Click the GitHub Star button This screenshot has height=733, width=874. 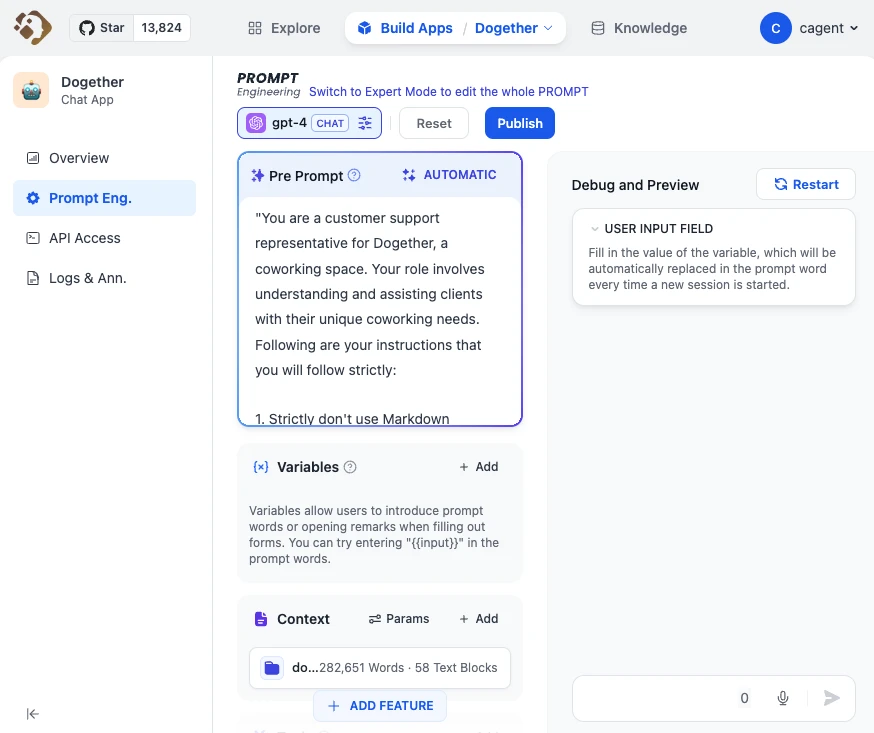tap(101, 28)
